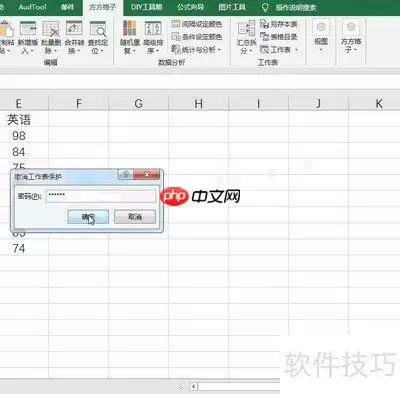
Task: Switch to the 公式向导 tab
Action: click(190, 7)
